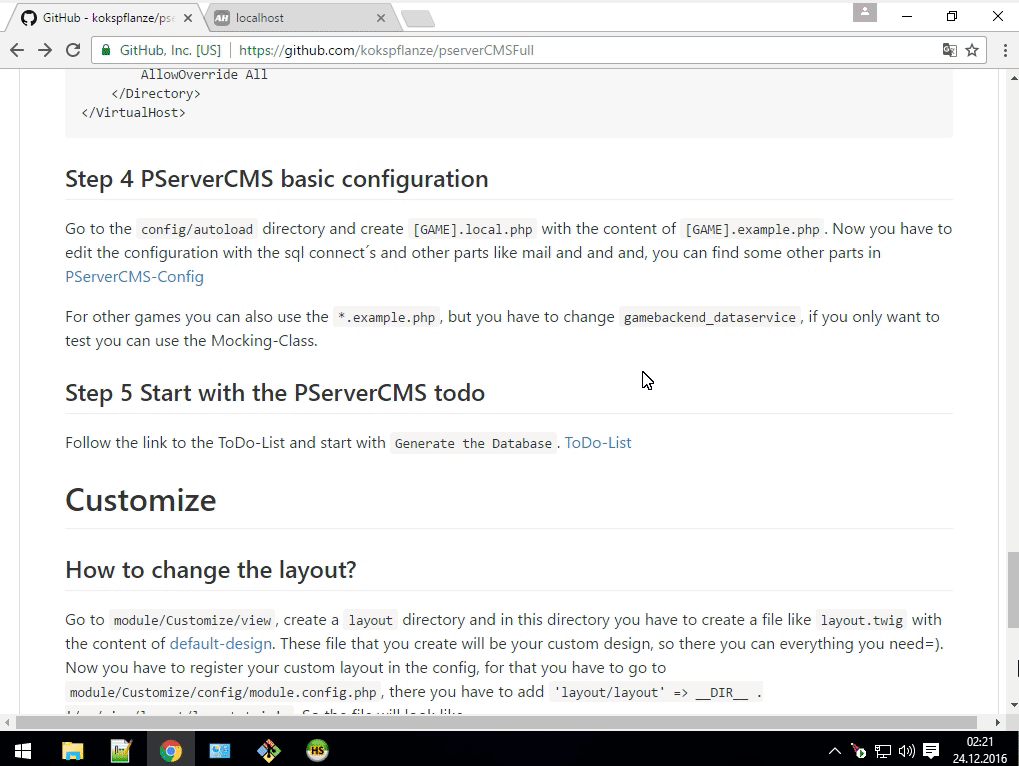The image size is (1019, 766).
Task: Click the browser back arrow
Action: tap(17, 50)
